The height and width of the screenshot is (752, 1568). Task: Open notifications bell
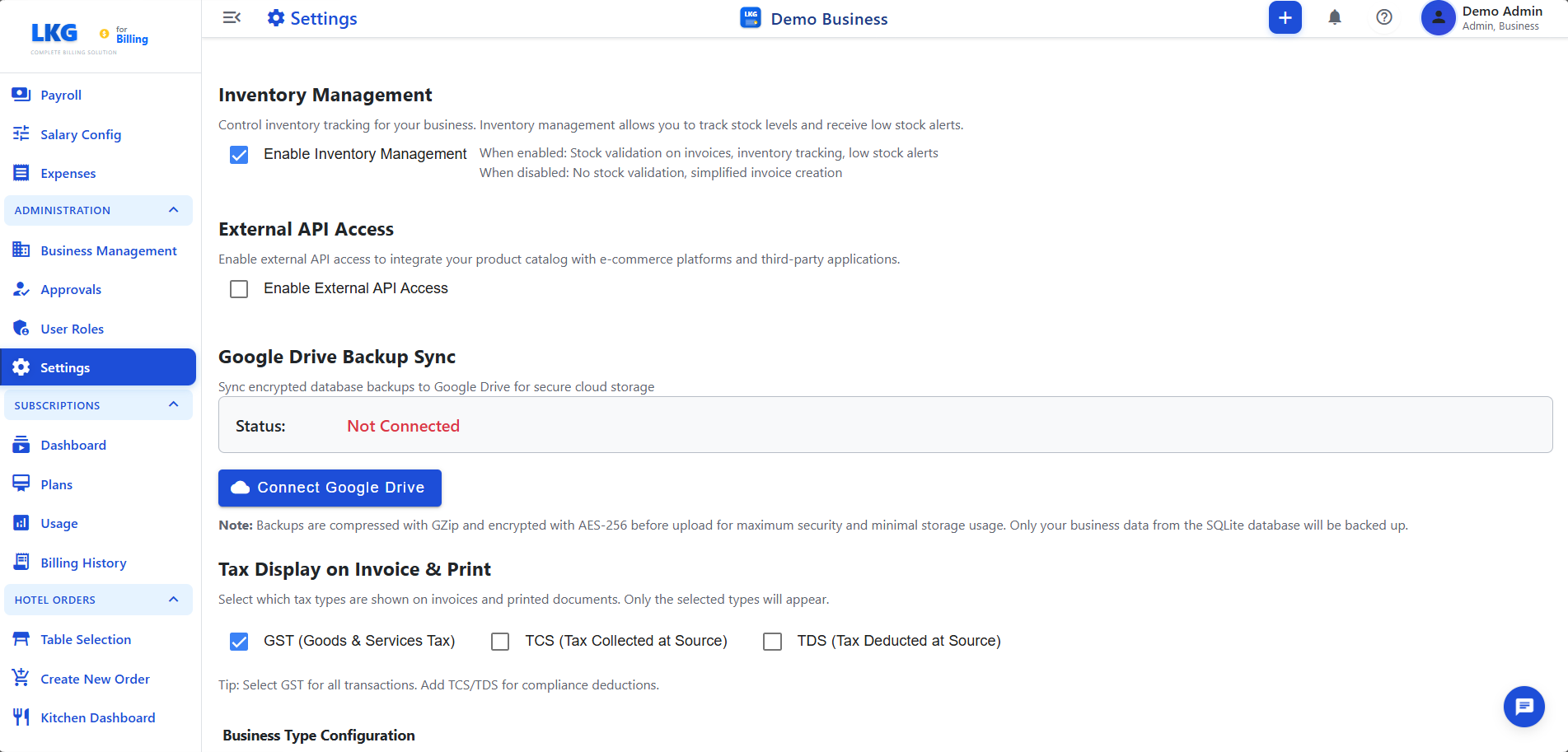1335,18
